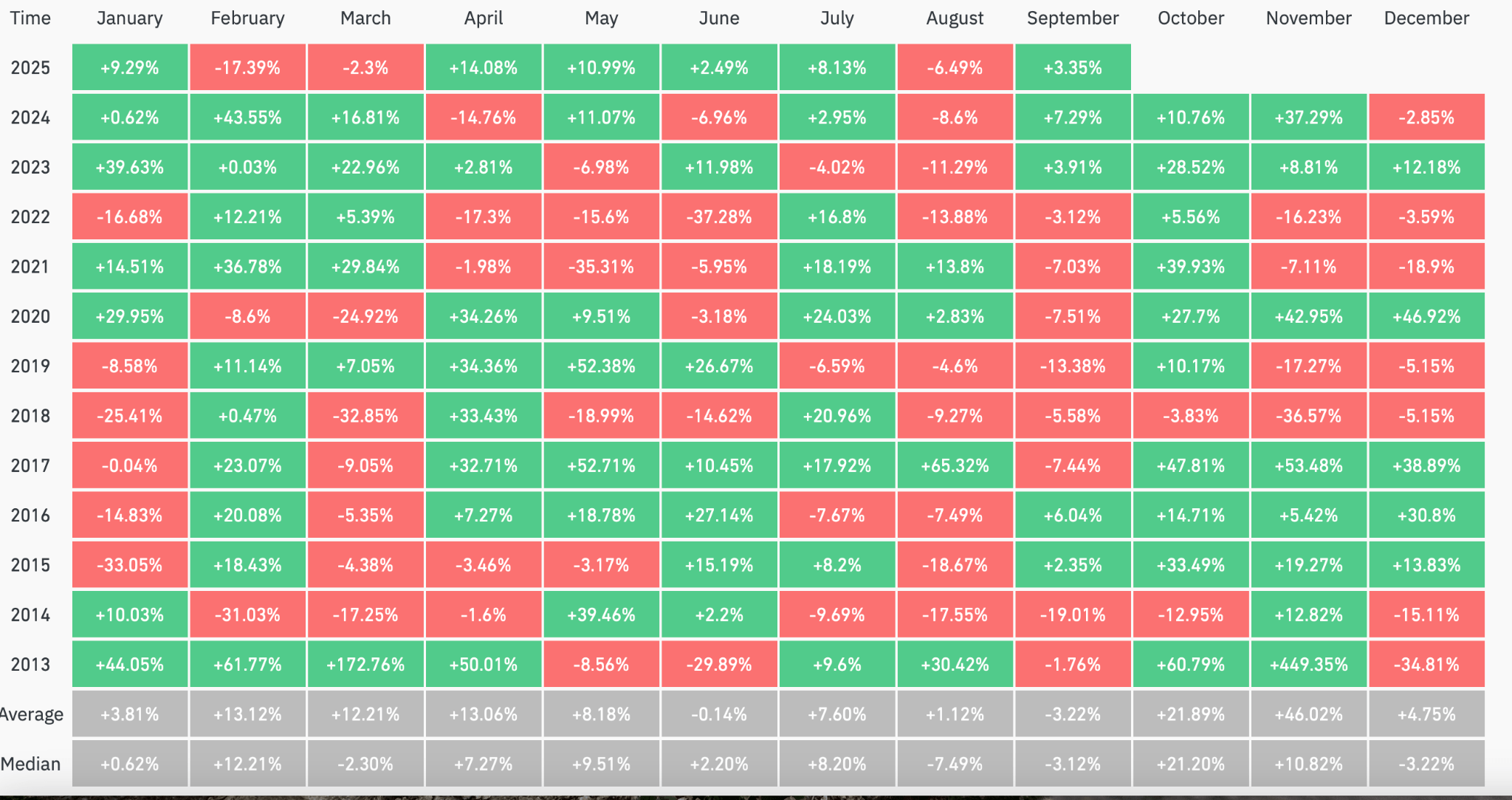
Task: Click the 2018 November -36.57% cell
Action: (x=1309, y=416)
